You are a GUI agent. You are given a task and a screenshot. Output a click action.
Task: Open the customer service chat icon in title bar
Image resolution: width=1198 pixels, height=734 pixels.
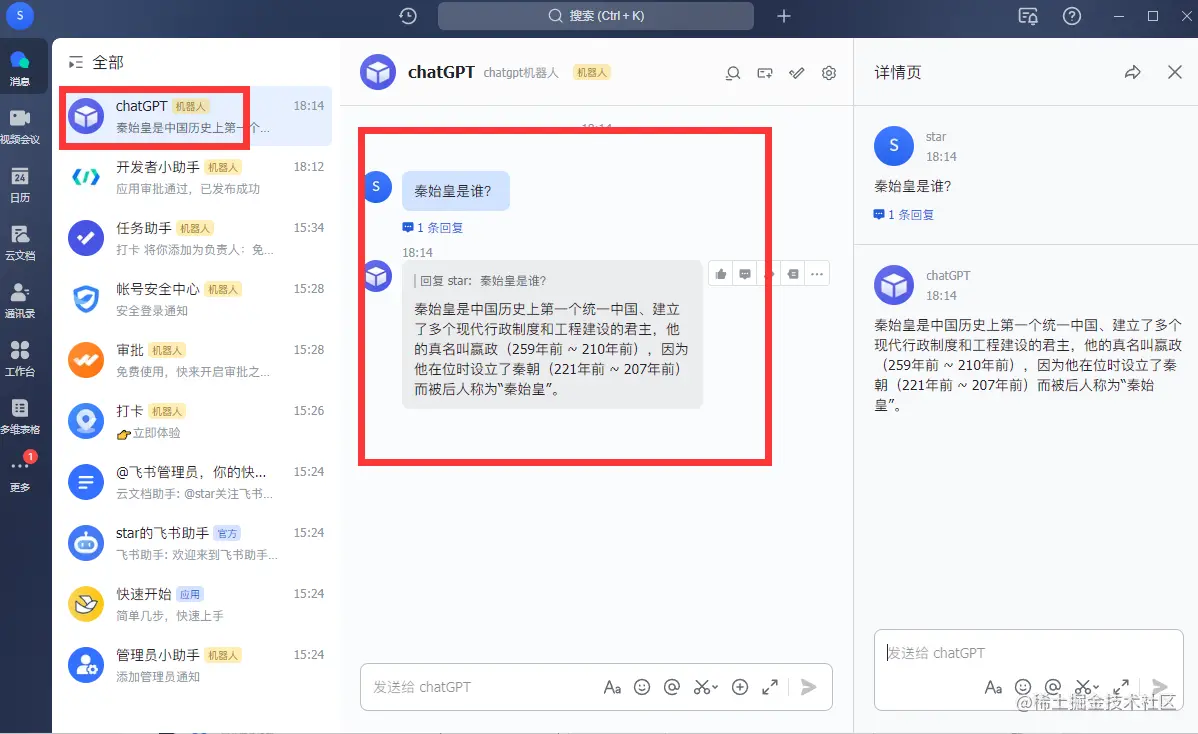click(1028, 16)
